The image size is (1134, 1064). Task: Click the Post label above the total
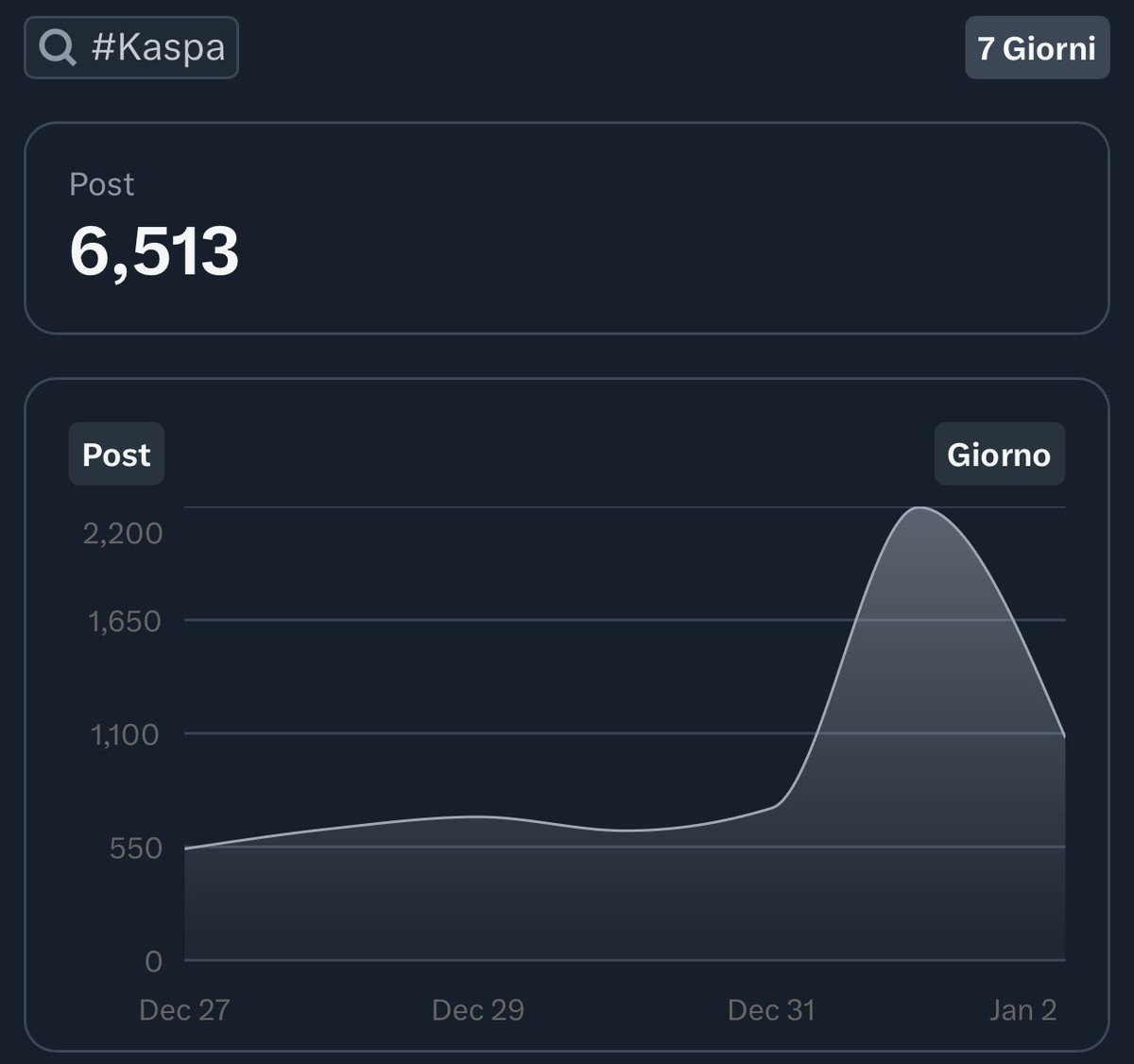(x=100, y=184)
